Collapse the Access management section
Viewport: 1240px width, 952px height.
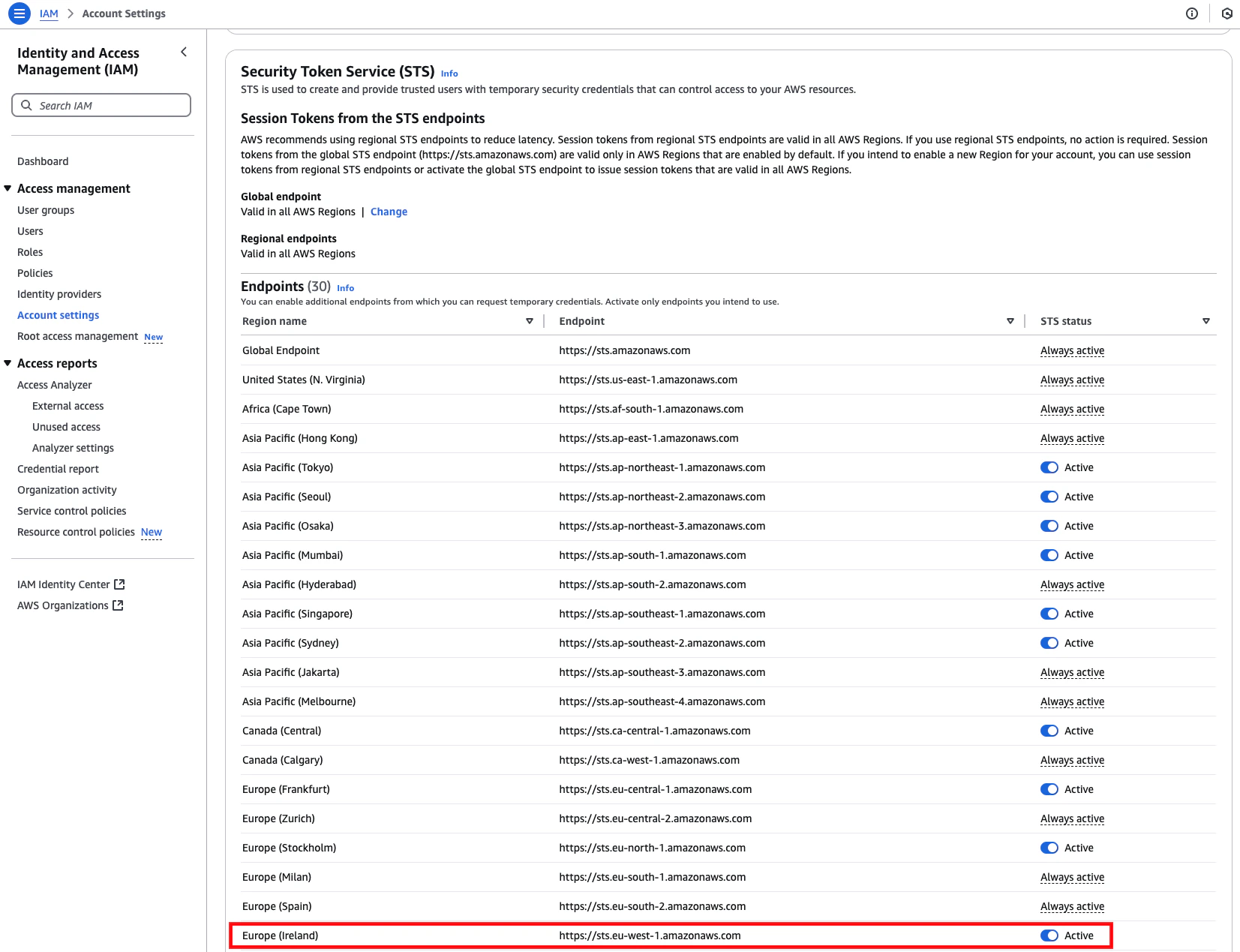(x=8, y=188)
